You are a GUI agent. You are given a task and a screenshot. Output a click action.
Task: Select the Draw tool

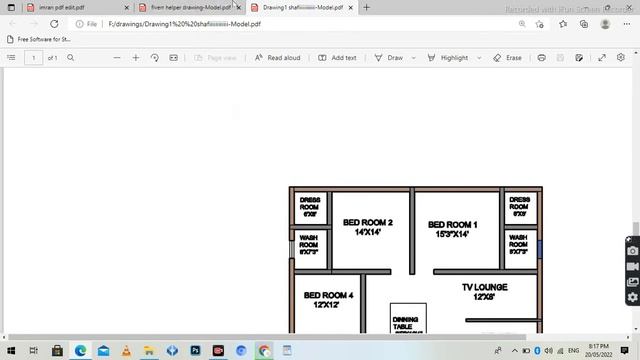(389, 58)
